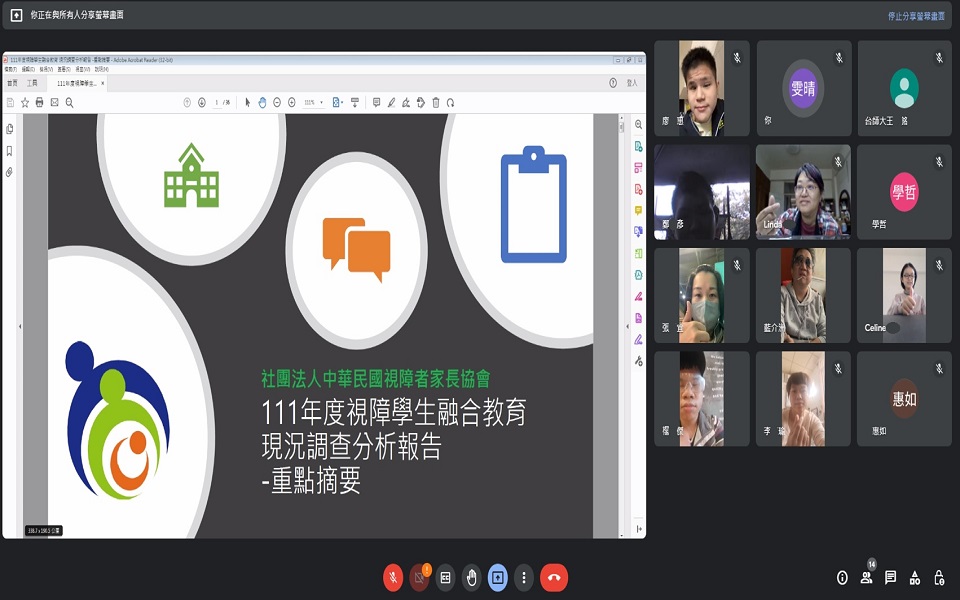
Task: Open attachments paperclip panel in left sidebar
Action: click(x=10, y=173)
